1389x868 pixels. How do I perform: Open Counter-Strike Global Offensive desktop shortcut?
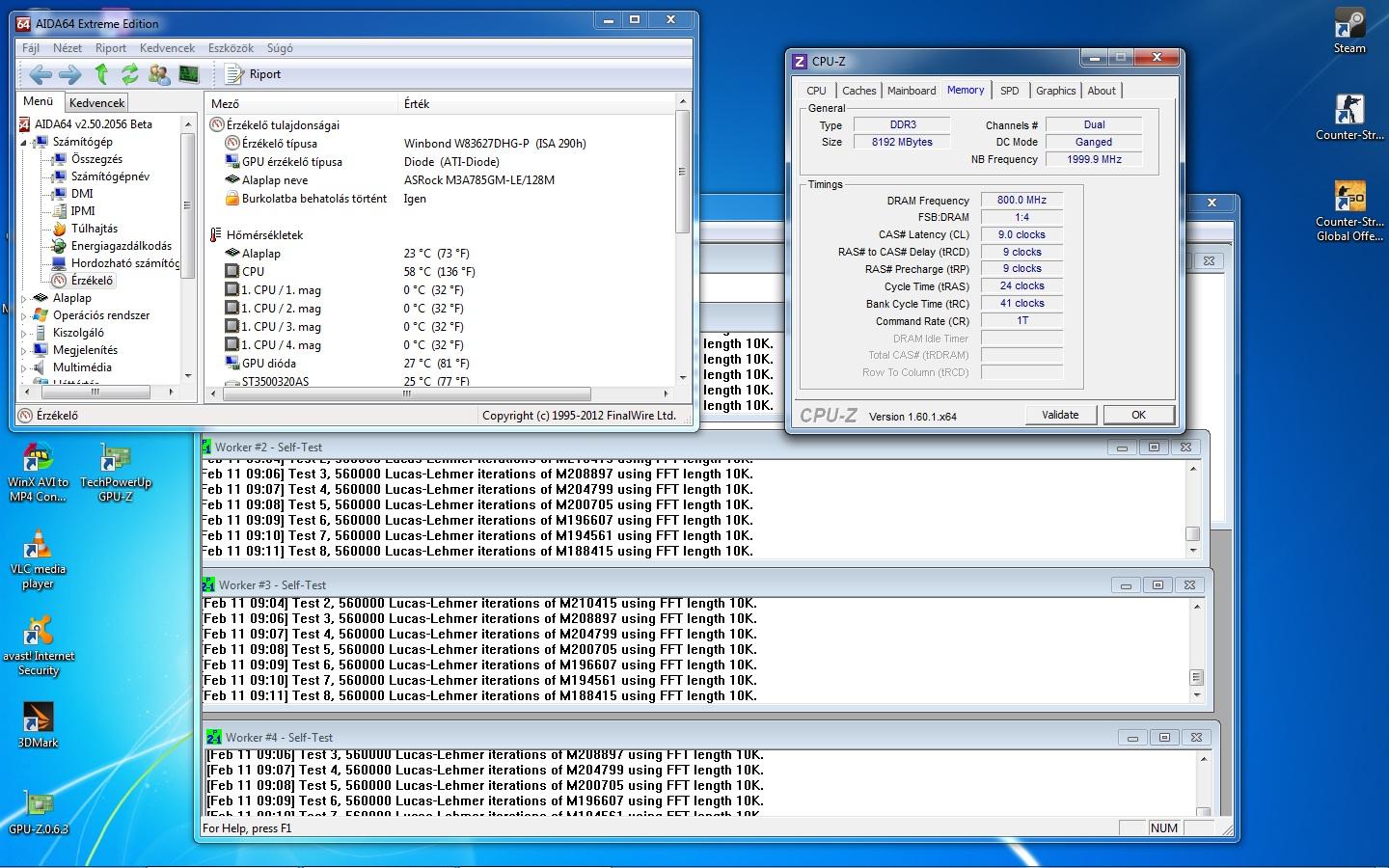click(1349, 211)
